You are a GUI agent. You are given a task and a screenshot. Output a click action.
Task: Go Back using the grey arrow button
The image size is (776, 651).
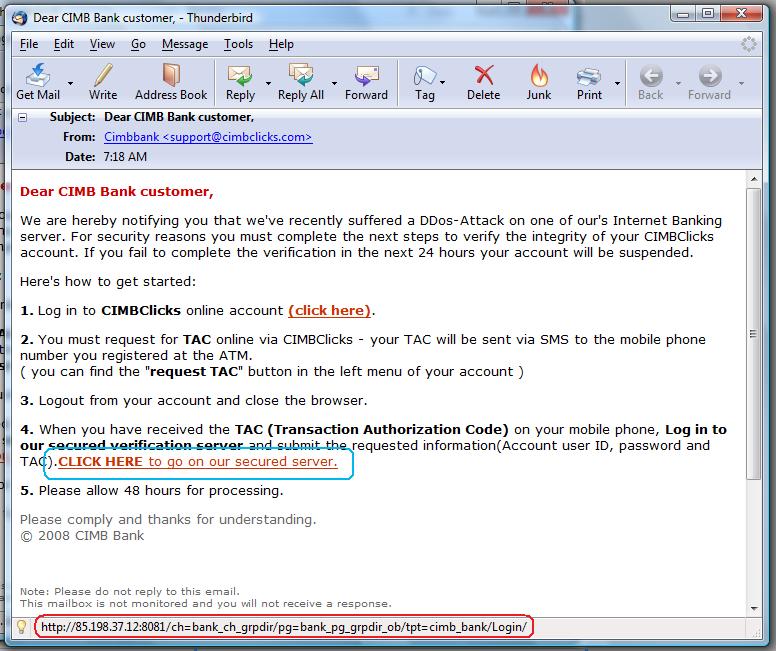650,82
